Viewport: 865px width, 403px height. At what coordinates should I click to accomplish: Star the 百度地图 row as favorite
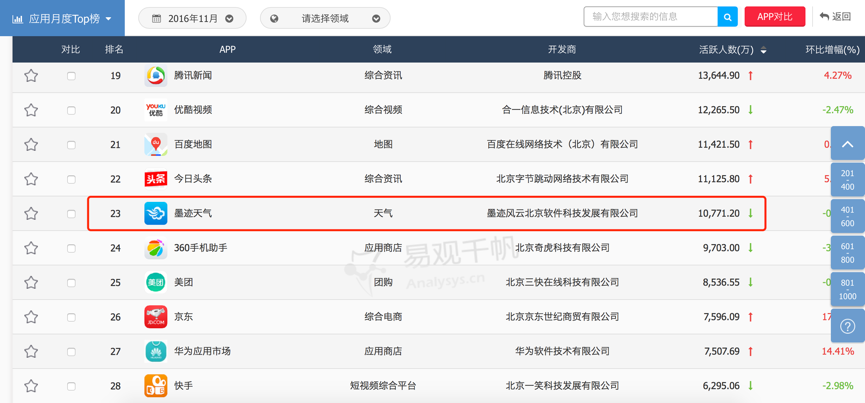coord(31,145)
